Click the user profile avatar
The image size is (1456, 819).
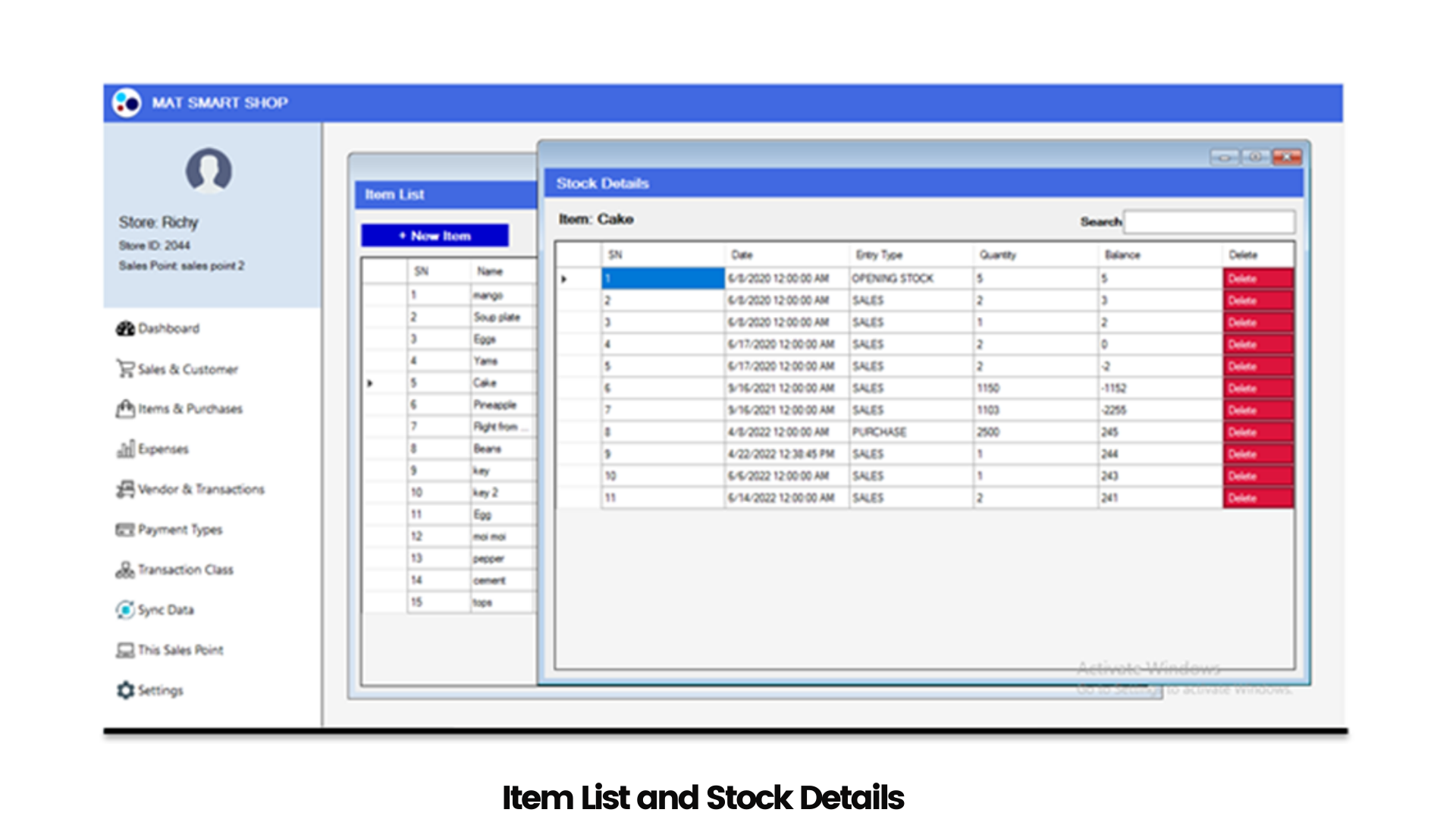pos(209,170)
